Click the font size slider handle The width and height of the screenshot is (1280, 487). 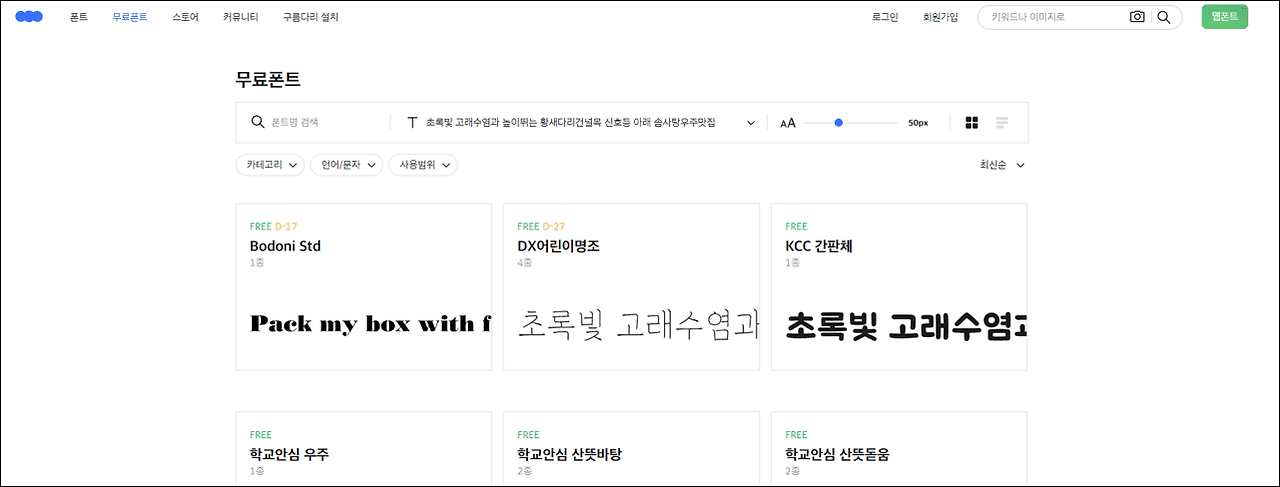838,123
